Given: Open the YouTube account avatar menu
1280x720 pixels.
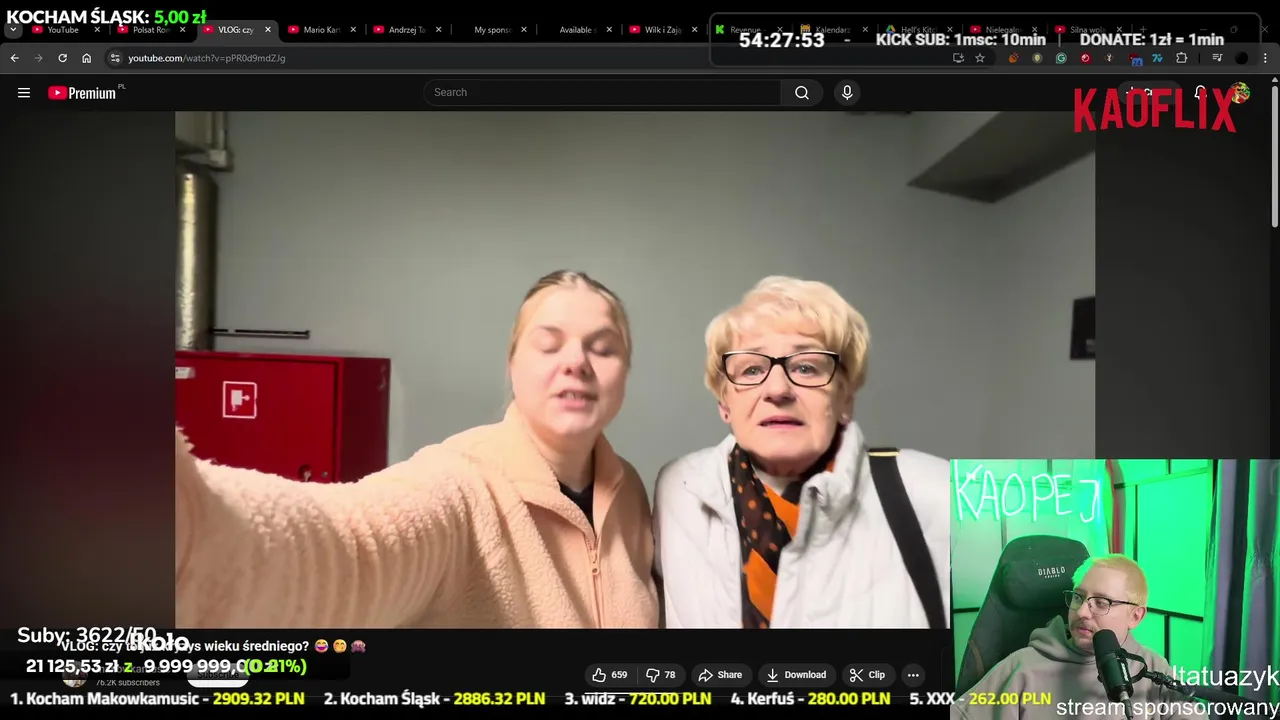Looking at the screenshot, I should 1240,93.
